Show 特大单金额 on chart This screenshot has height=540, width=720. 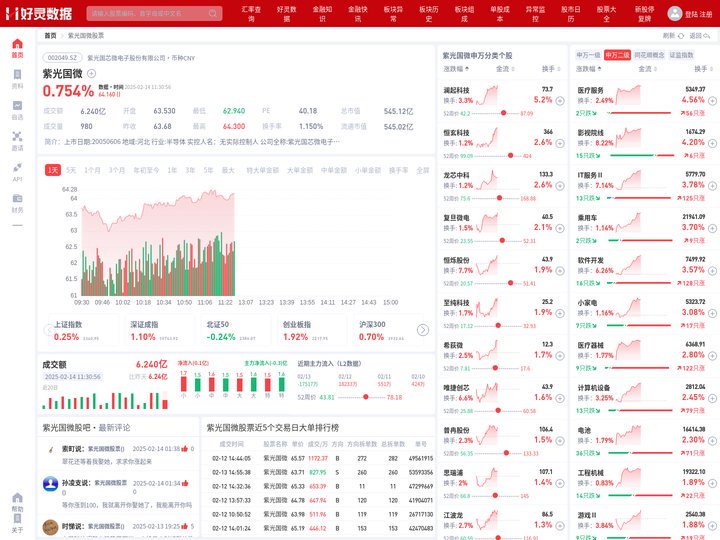pos(262,170)
